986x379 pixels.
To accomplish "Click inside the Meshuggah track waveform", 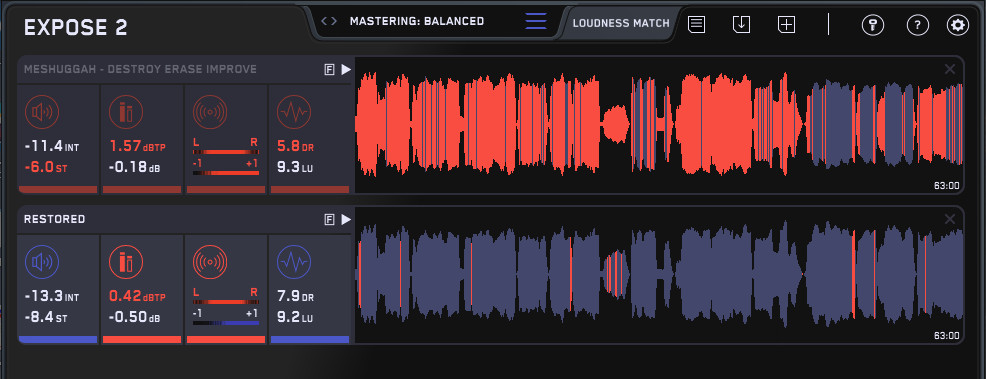I will click(x=659, y=125).
